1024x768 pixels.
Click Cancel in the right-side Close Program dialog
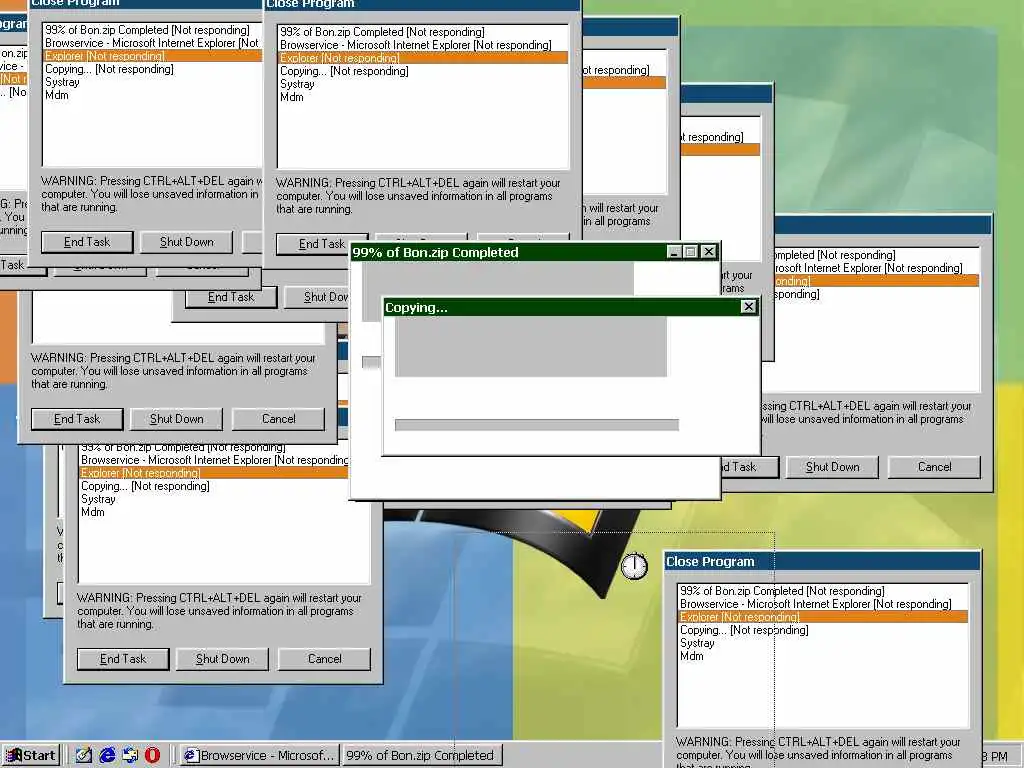click(x=935, y=467)
